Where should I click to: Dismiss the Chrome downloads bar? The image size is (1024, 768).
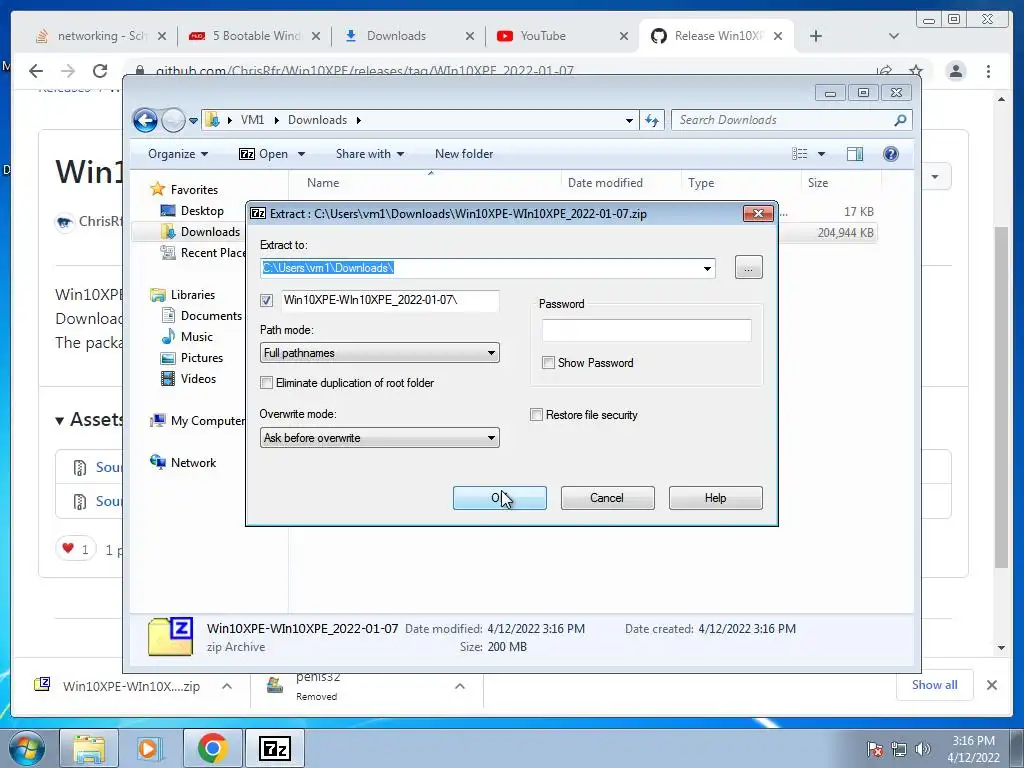(992, 685)
